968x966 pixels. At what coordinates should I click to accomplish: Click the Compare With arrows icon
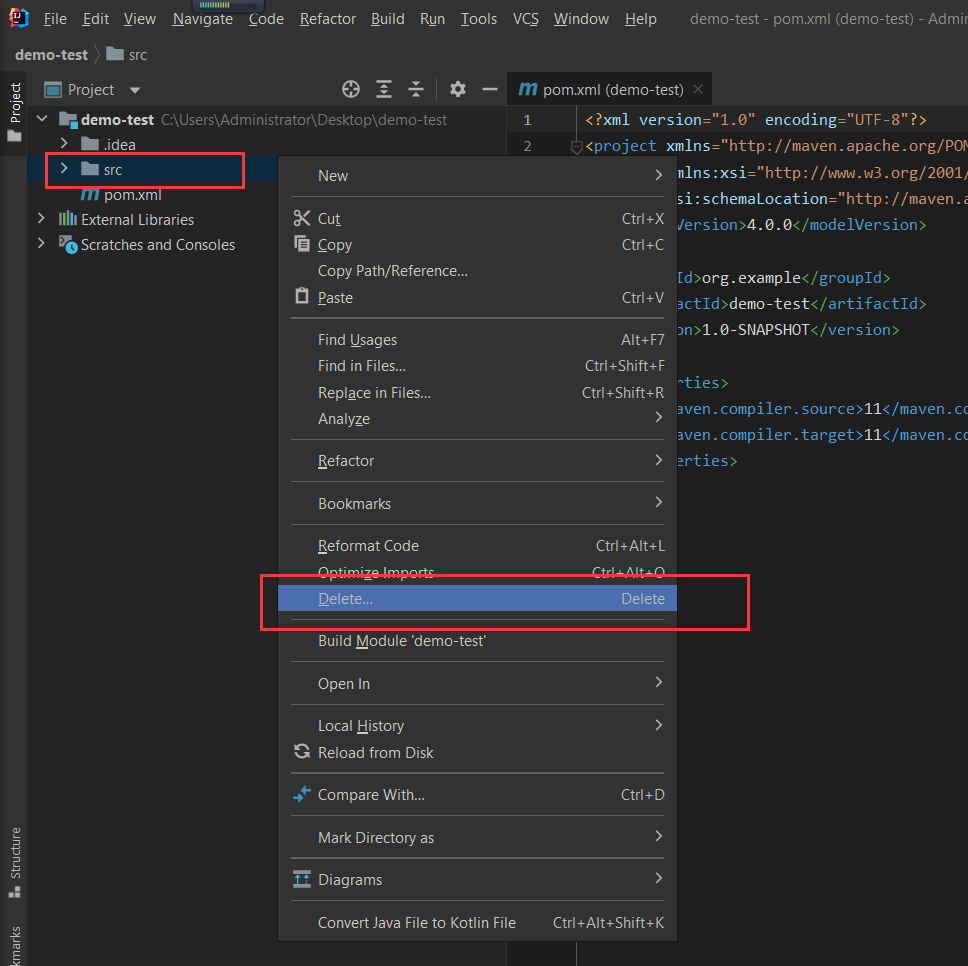(302, 794)
